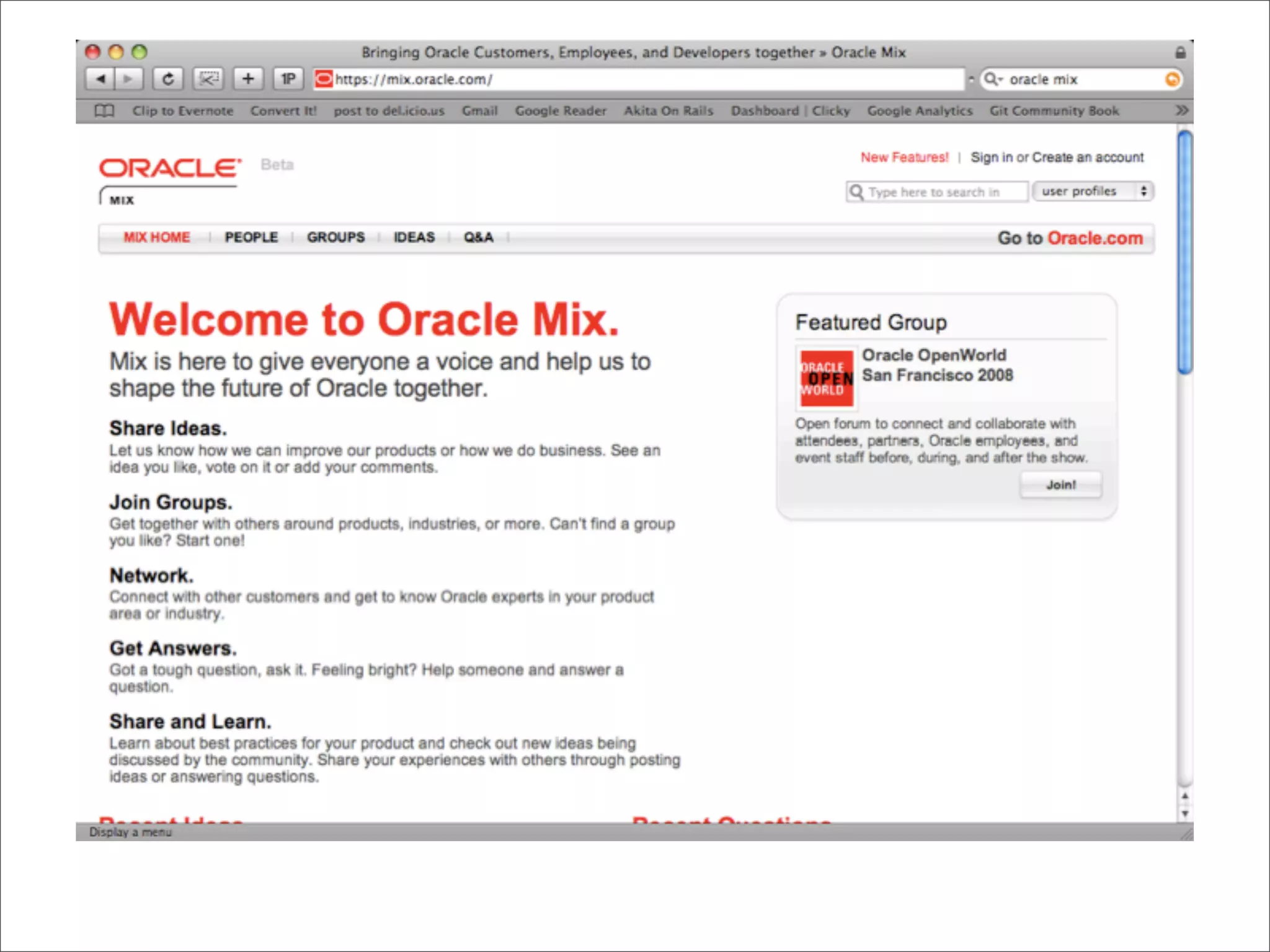Click the magnifier icon in browser search
This screenshot has width=1270, height=952.
[993, 79]
